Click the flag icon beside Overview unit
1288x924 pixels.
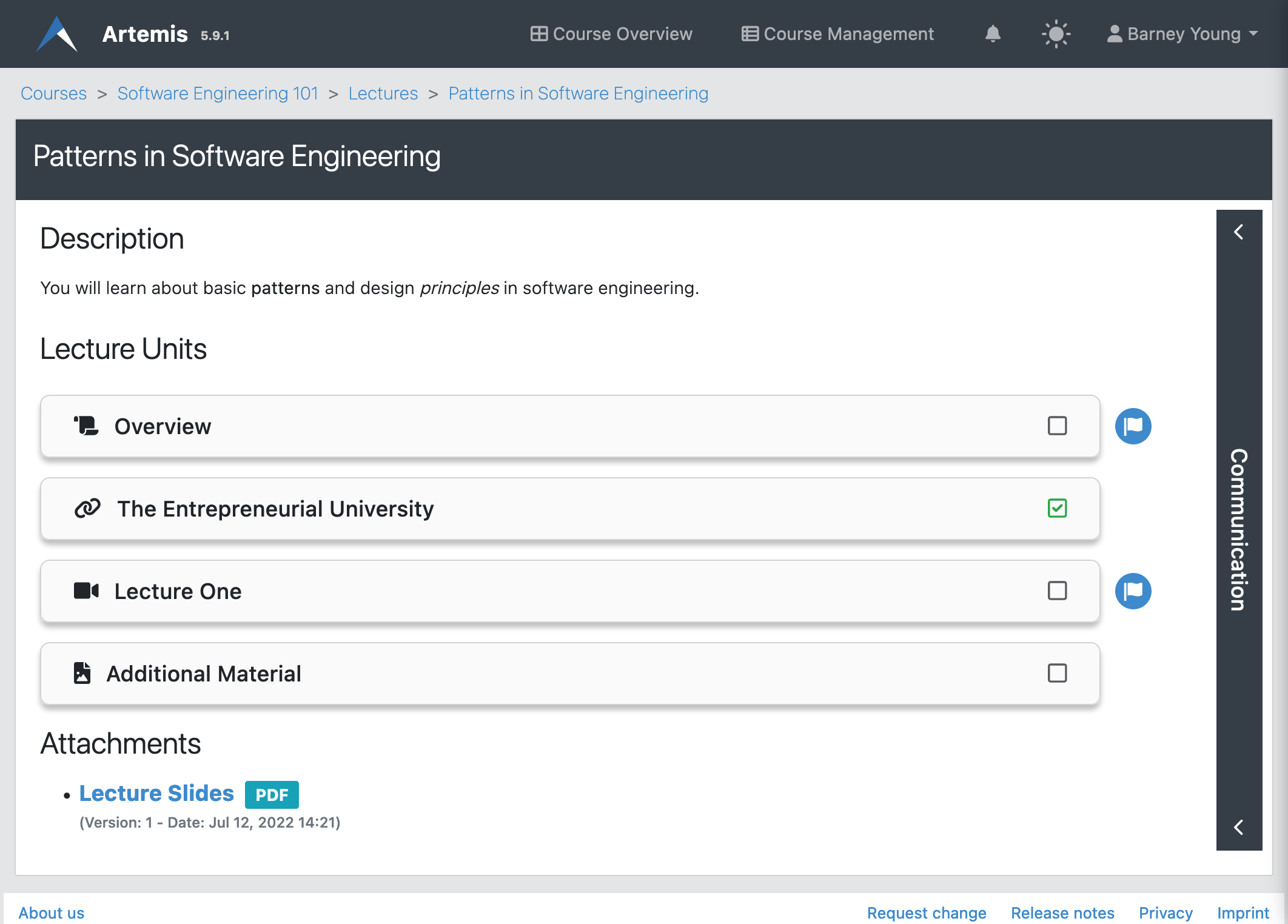1133,426
